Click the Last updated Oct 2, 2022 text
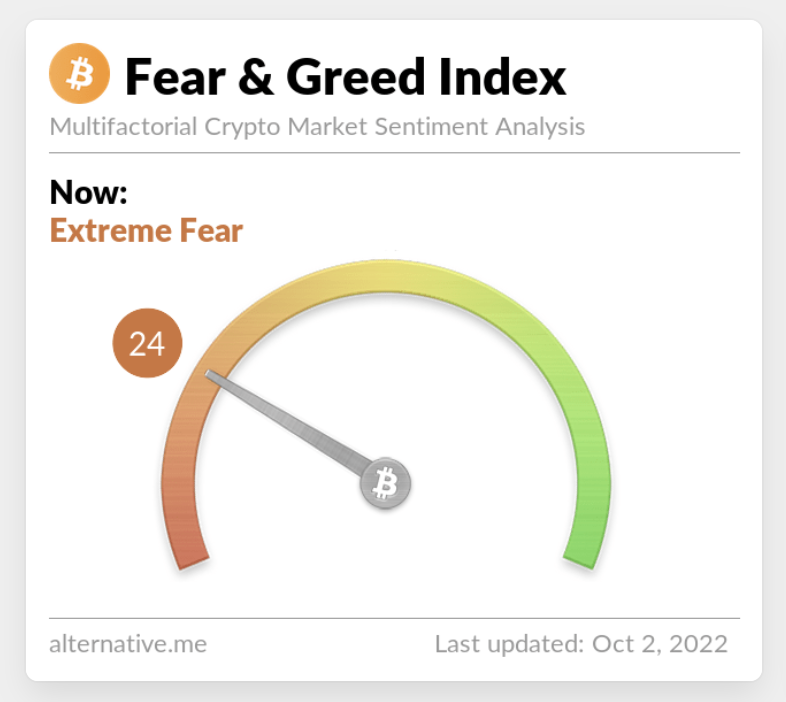 point(581,644)
